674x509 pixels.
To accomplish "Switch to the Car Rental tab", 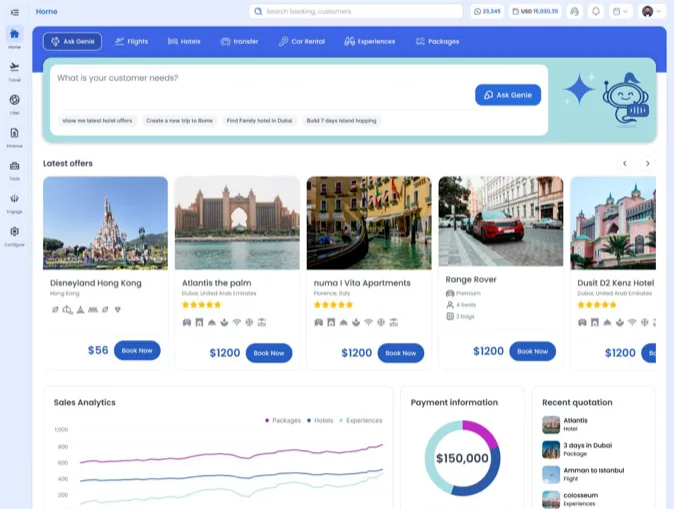I will coord(301,42).
